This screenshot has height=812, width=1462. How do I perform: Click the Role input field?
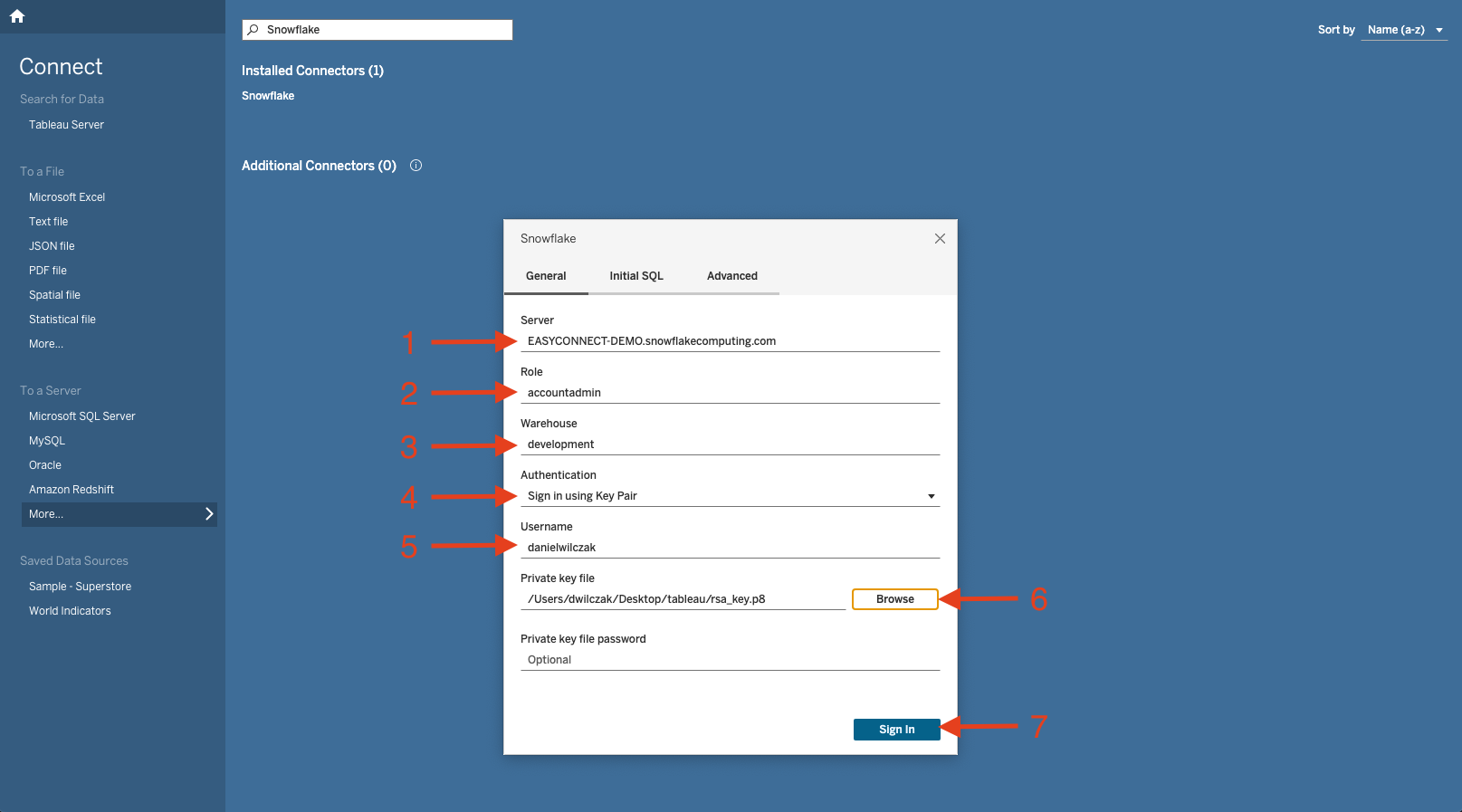click(731, 393)
